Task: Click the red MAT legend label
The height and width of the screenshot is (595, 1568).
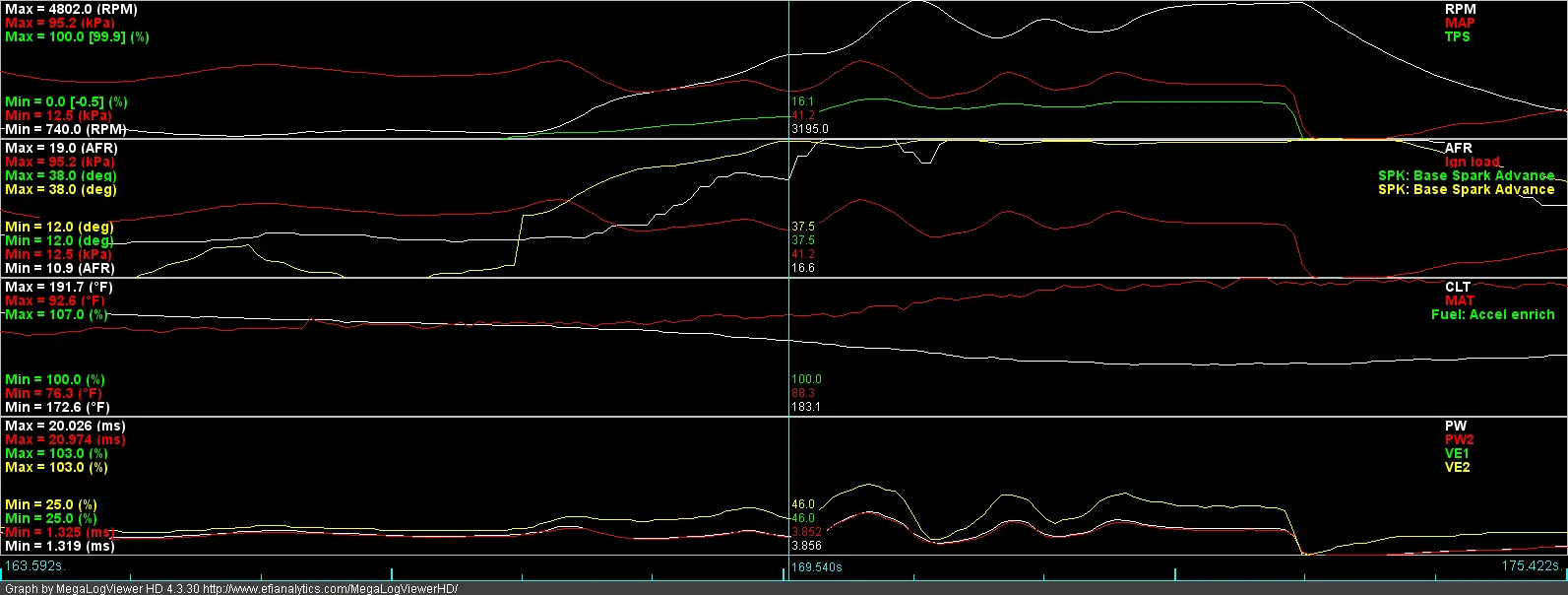Action: click(1460, 300)
